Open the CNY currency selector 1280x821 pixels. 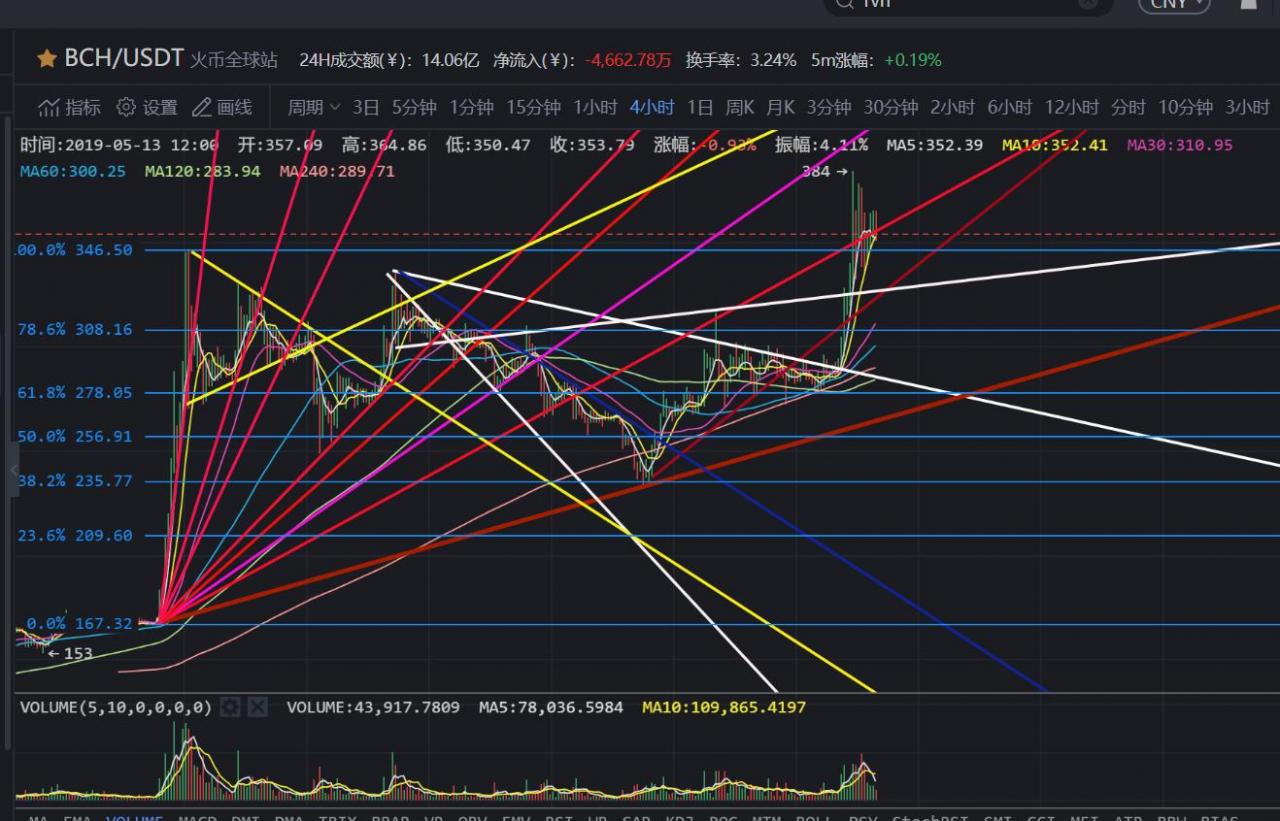pos(1174,4)
